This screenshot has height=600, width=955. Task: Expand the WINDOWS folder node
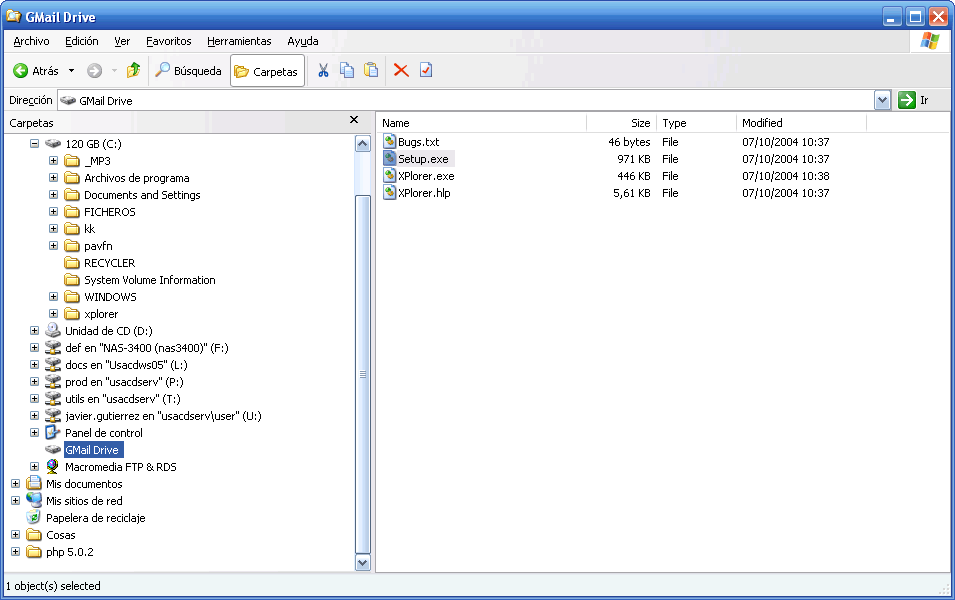pos(54,297)
